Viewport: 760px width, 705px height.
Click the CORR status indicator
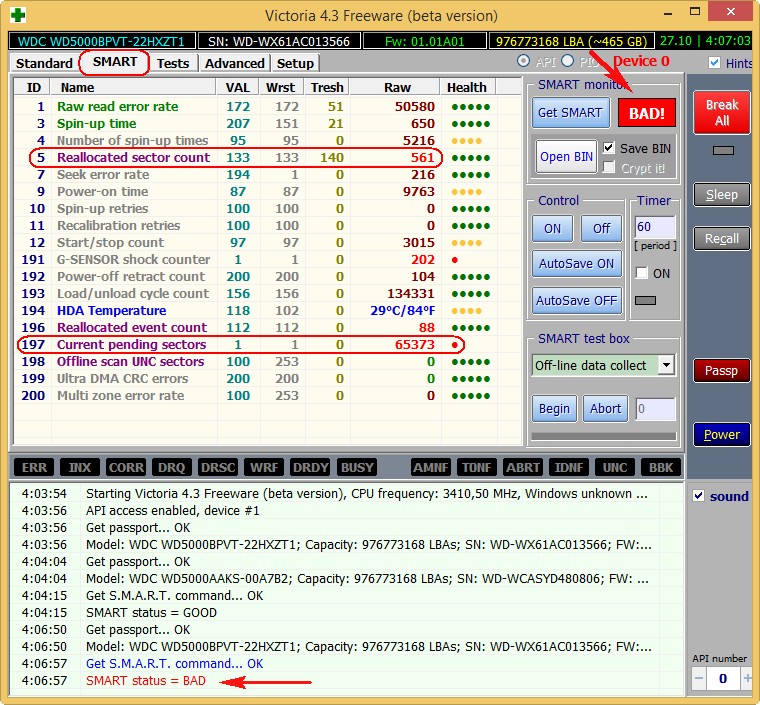(x=126, y=468)
